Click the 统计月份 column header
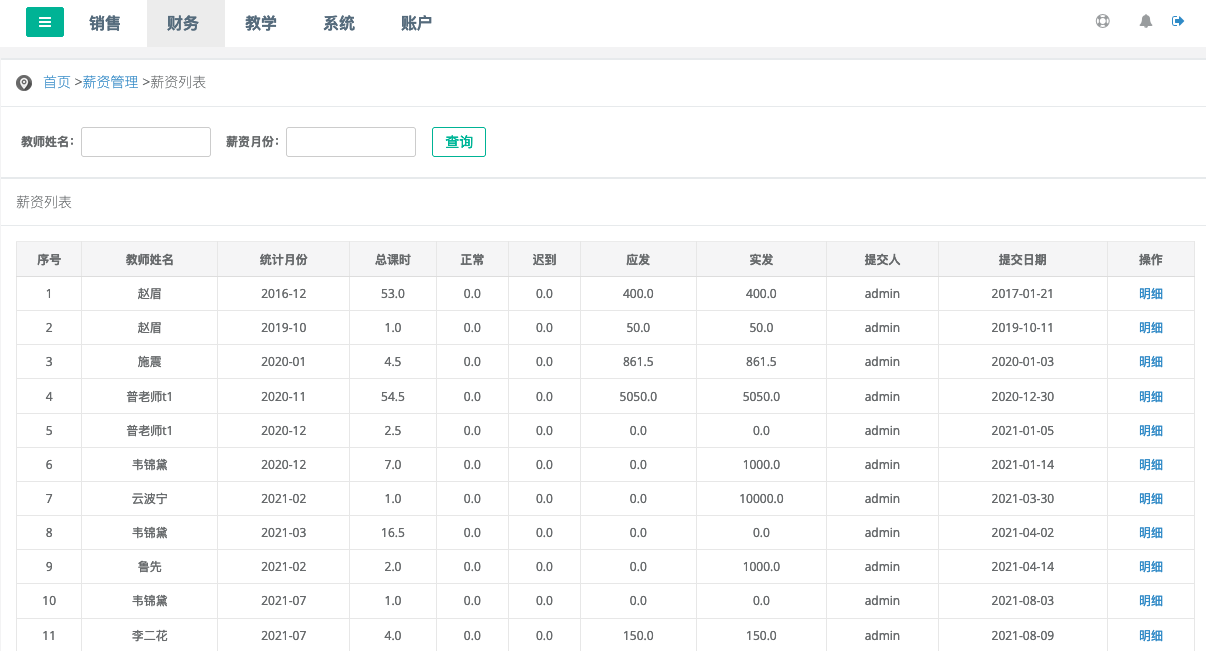The width and height of the screenshot is (1206, 651). coord(283,260)
